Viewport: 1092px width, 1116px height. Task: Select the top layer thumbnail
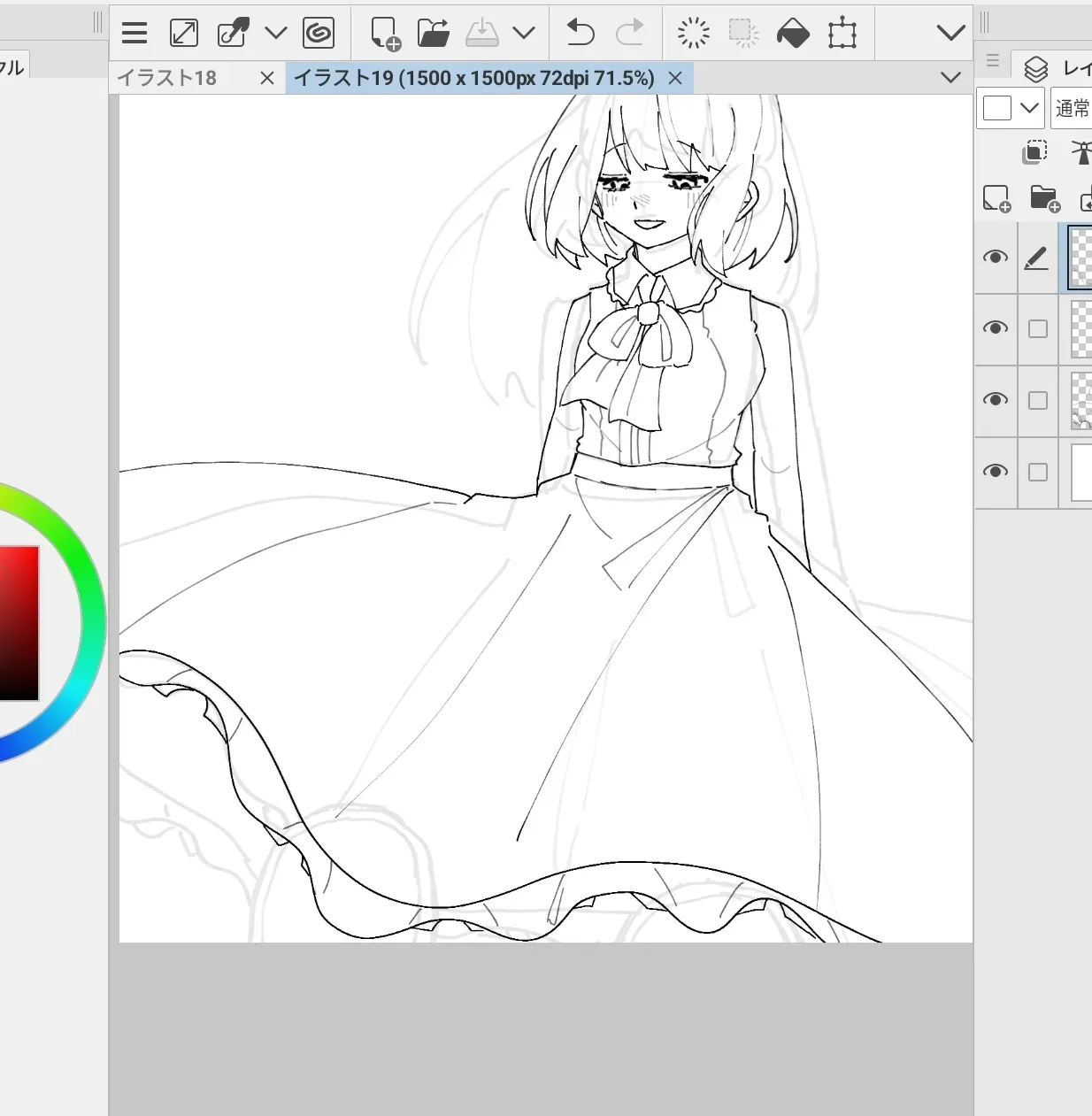click(1080, 258)
